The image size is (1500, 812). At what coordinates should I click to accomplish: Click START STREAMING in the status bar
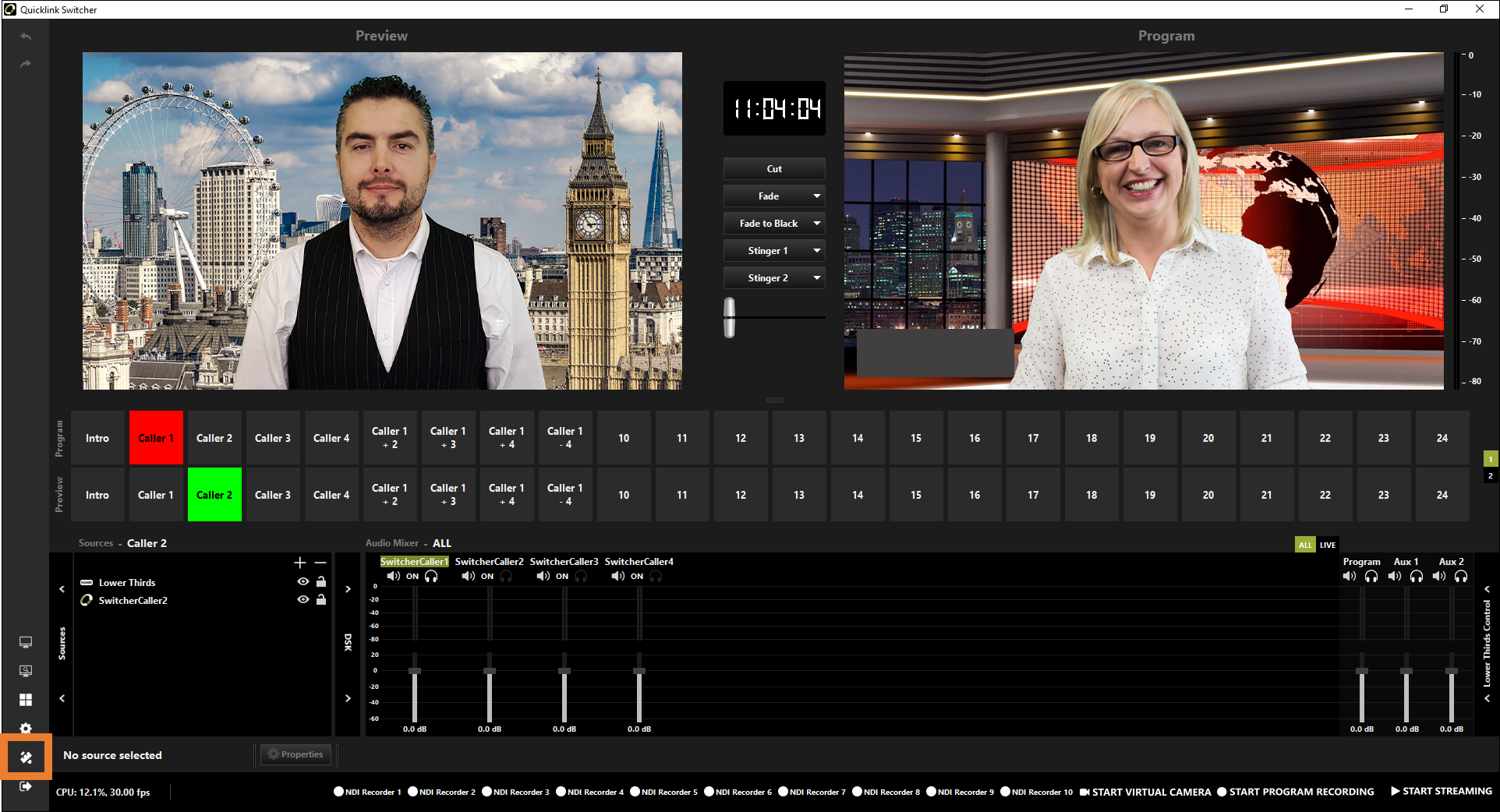[1442, 792]
